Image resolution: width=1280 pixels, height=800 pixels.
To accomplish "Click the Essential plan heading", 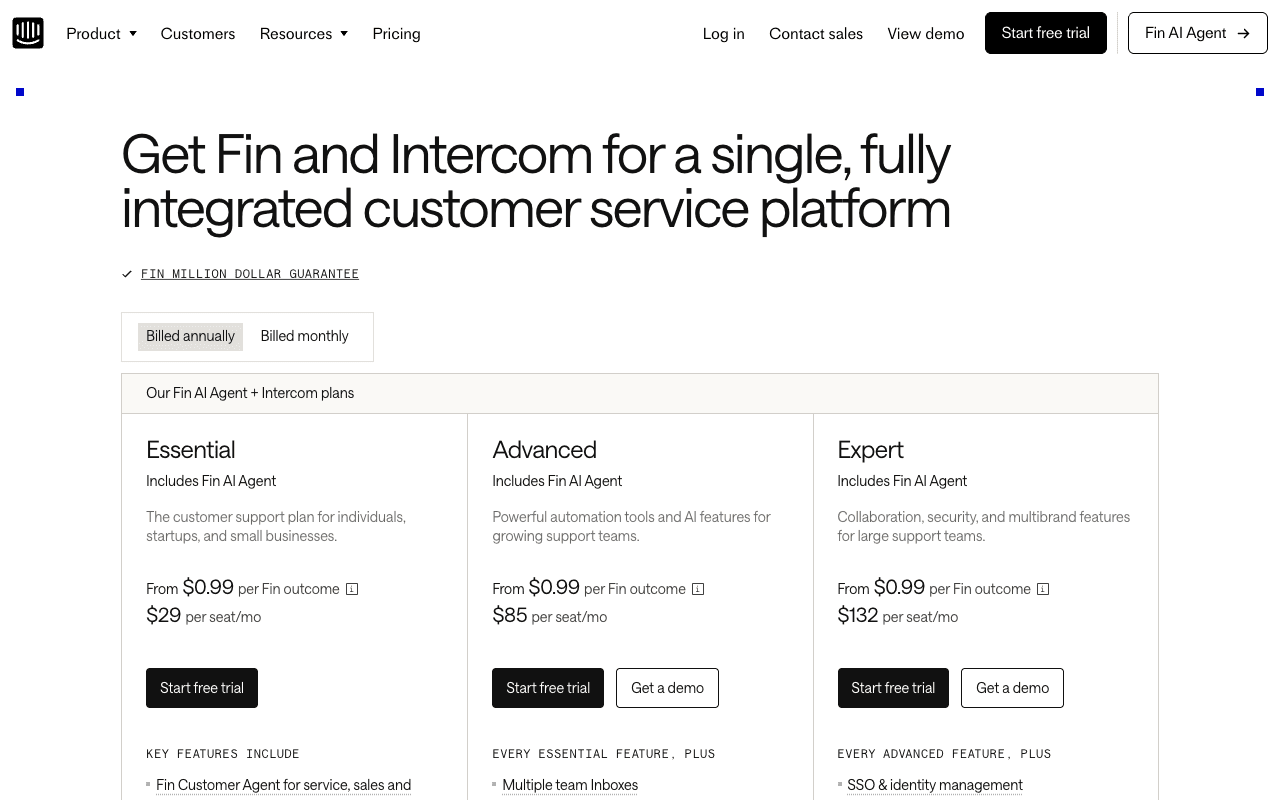I will point(191,450).
